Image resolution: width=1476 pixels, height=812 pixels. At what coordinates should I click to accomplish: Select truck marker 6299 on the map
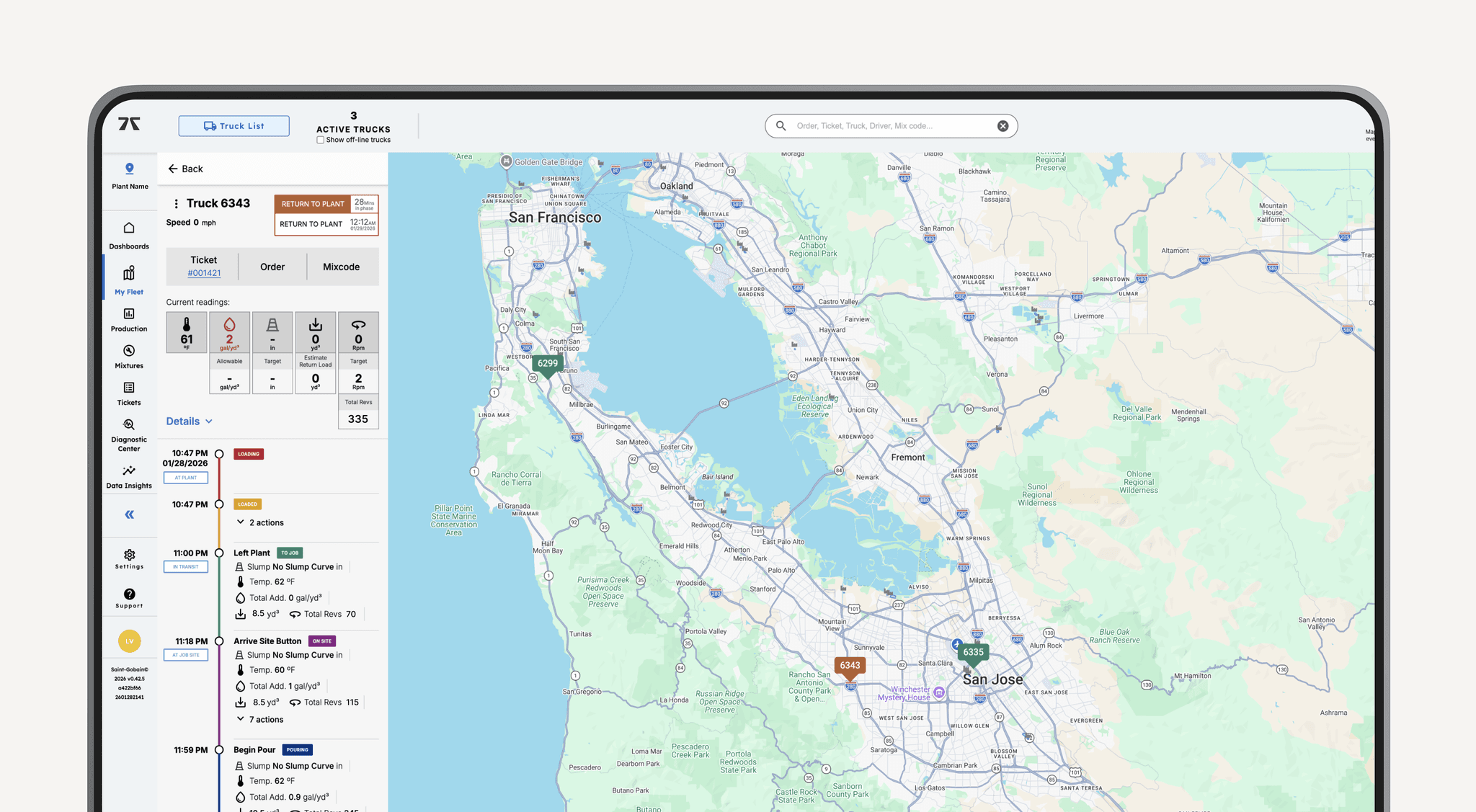[548, 364]
